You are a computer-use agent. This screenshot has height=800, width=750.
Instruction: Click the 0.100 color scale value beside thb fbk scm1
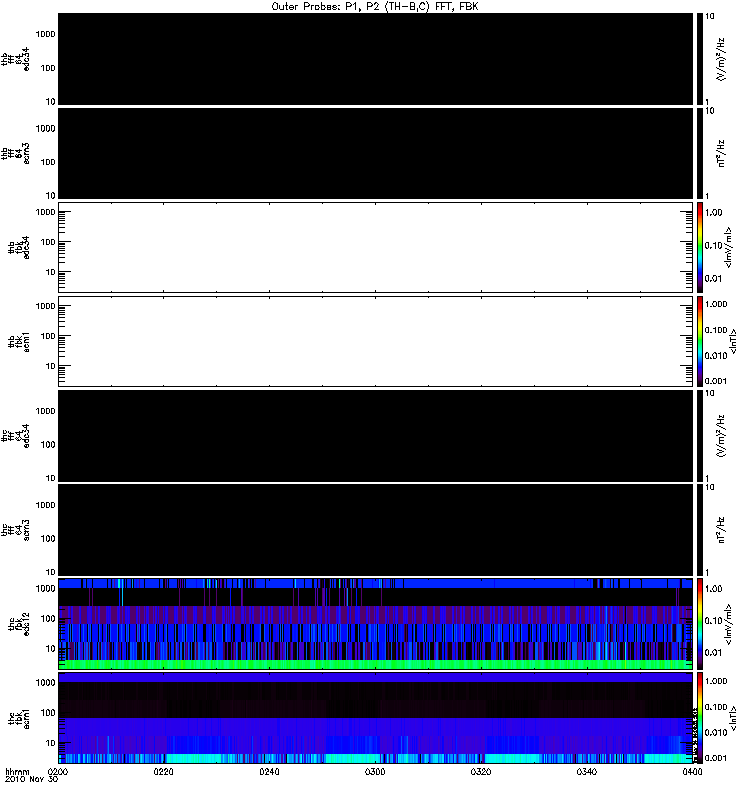(716, 330)
